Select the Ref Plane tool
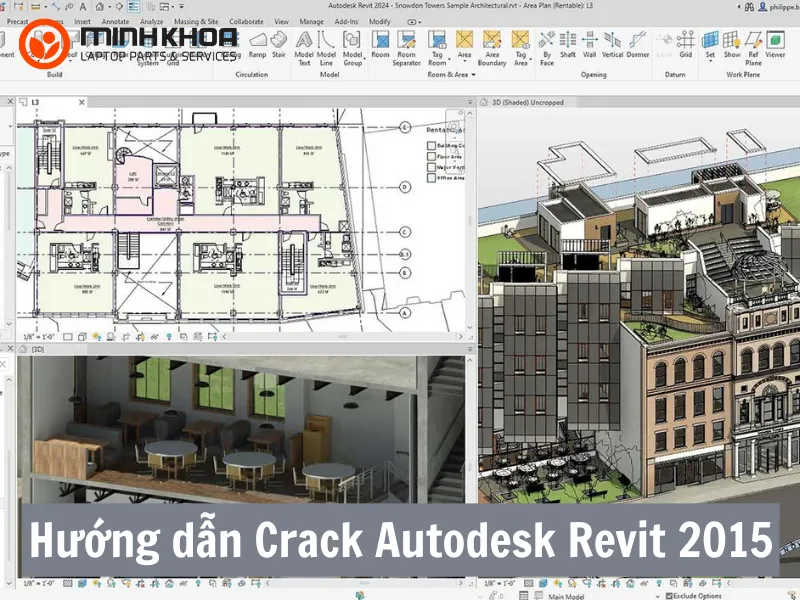This screenshot has width=800, height=600. pos(753,48)
